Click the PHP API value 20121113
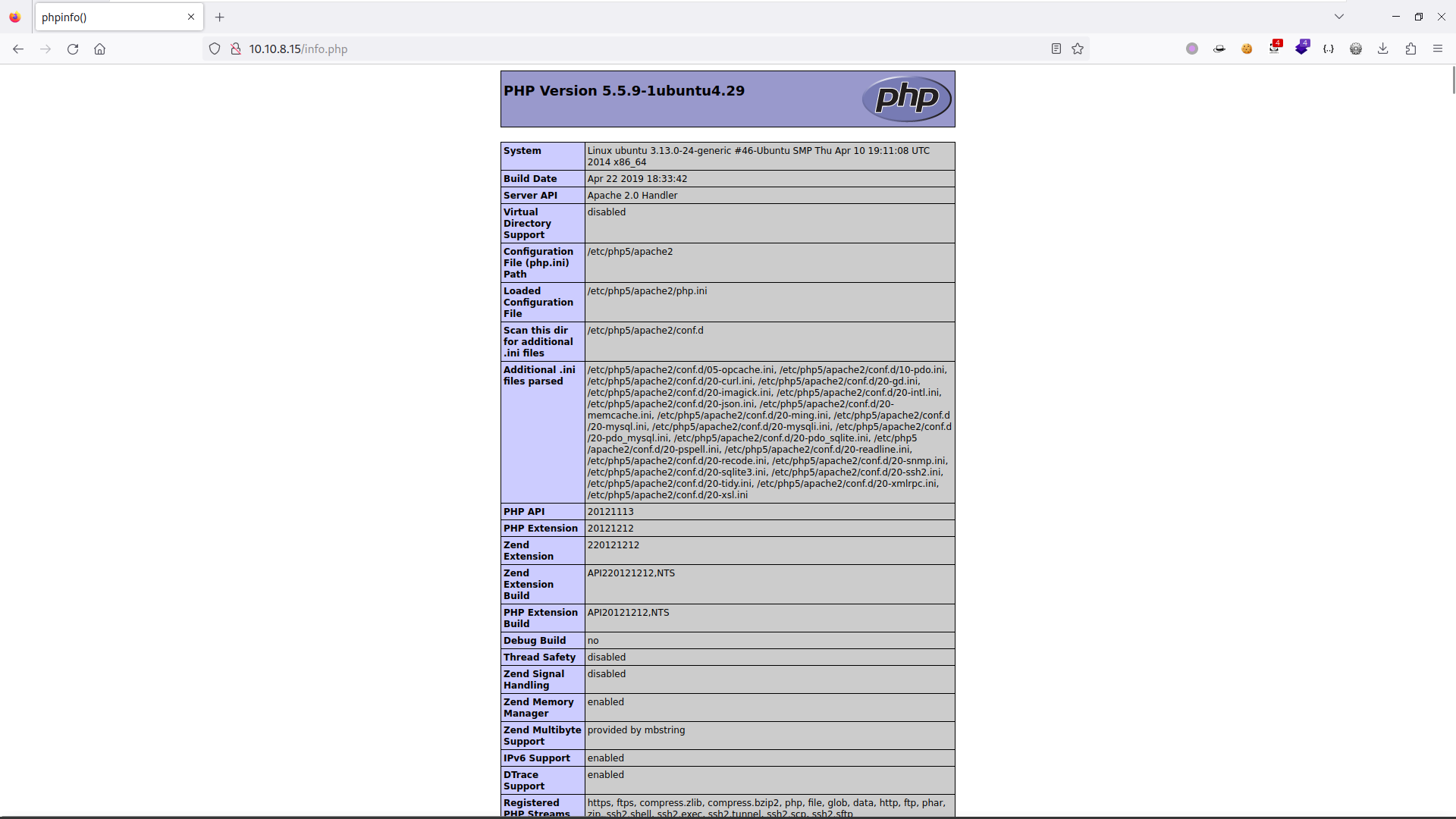1456x819 pixels. click(x=610, y=512)
